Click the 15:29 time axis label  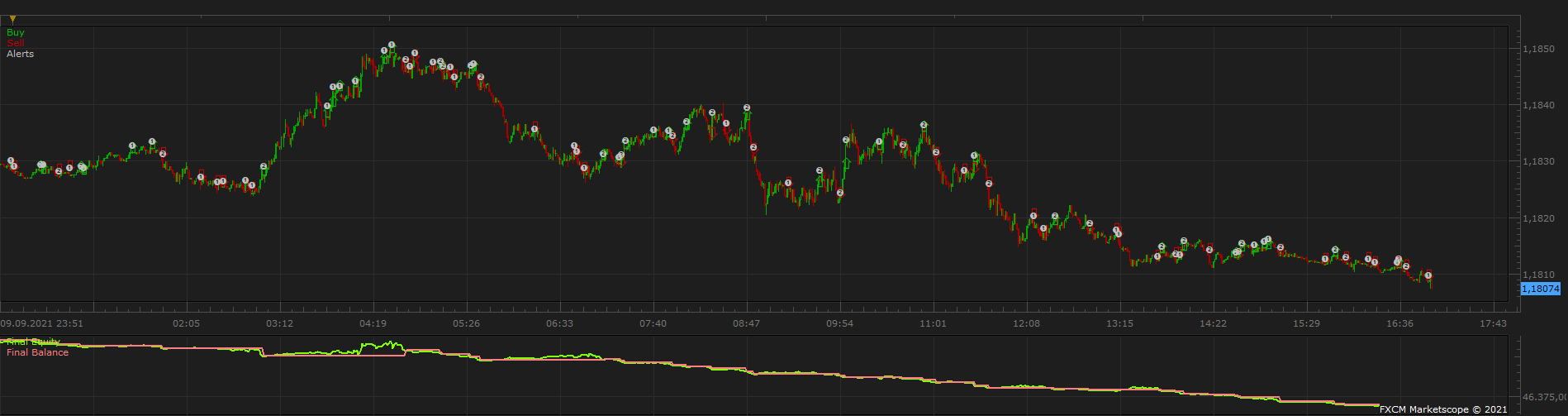(1306, 323)
